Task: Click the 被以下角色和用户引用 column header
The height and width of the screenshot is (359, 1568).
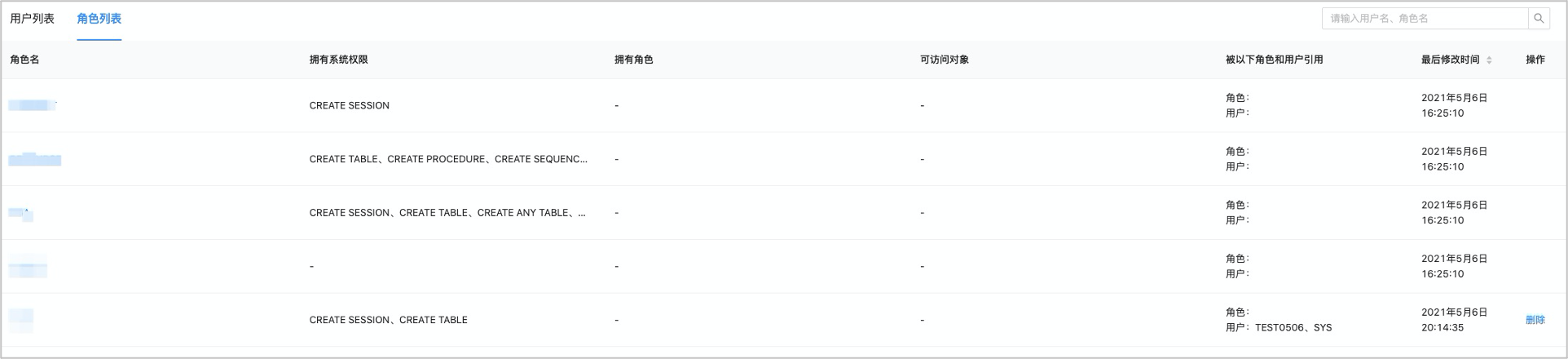Action: [x=1274, y=60]
